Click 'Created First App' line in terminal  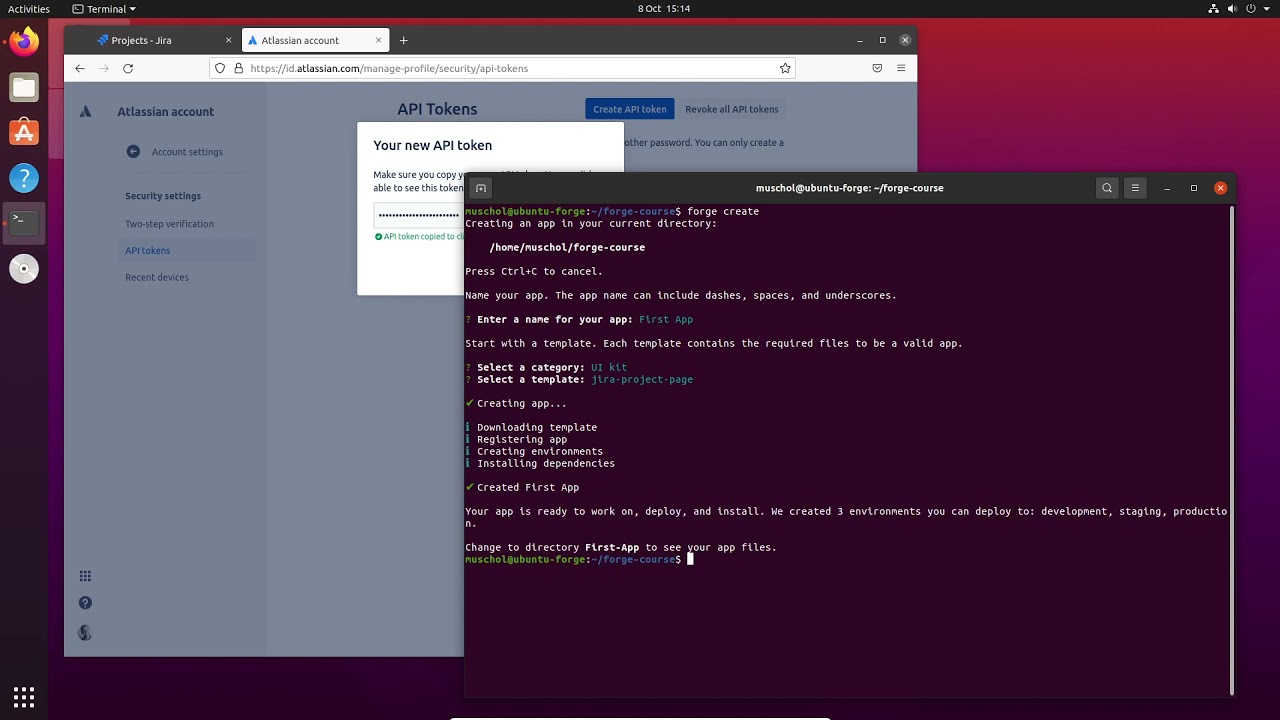522,488
